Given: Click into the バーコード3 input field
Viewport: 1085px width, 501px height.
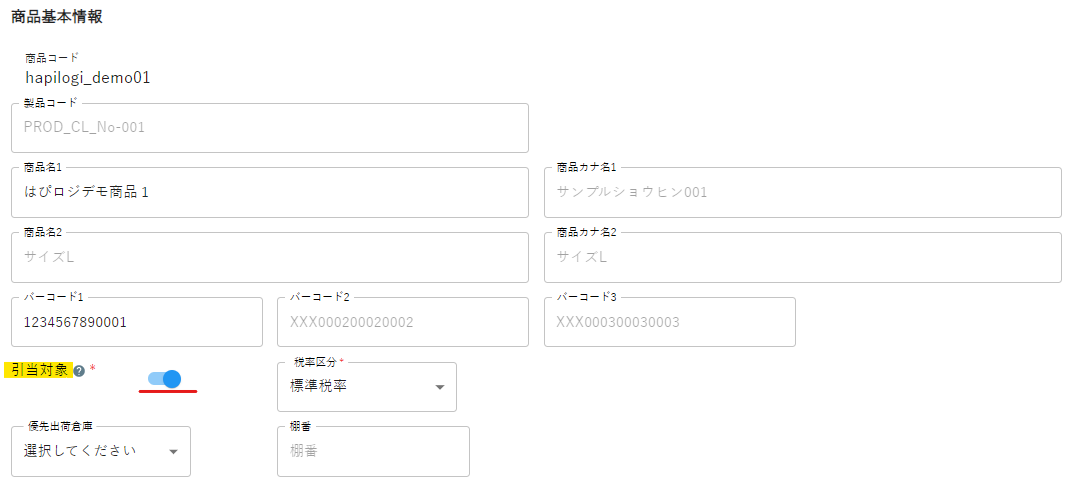Looking at the screenshot, I should [670, 322].
